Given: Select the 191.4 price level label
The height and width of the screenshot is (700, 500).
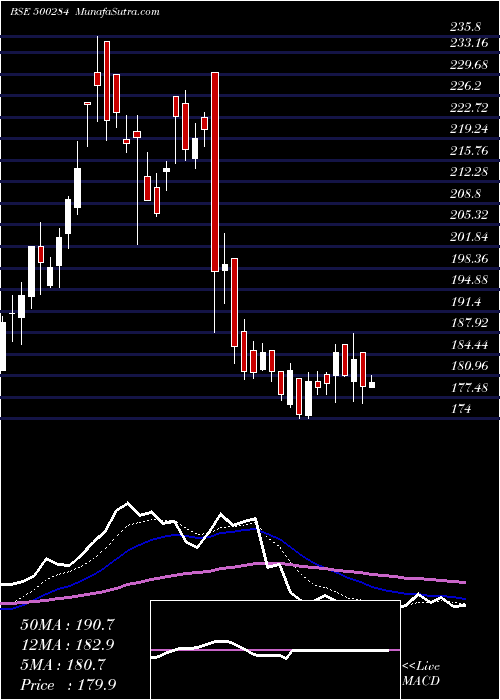Looking at the screenshot, I should click(x=465, y=301).
